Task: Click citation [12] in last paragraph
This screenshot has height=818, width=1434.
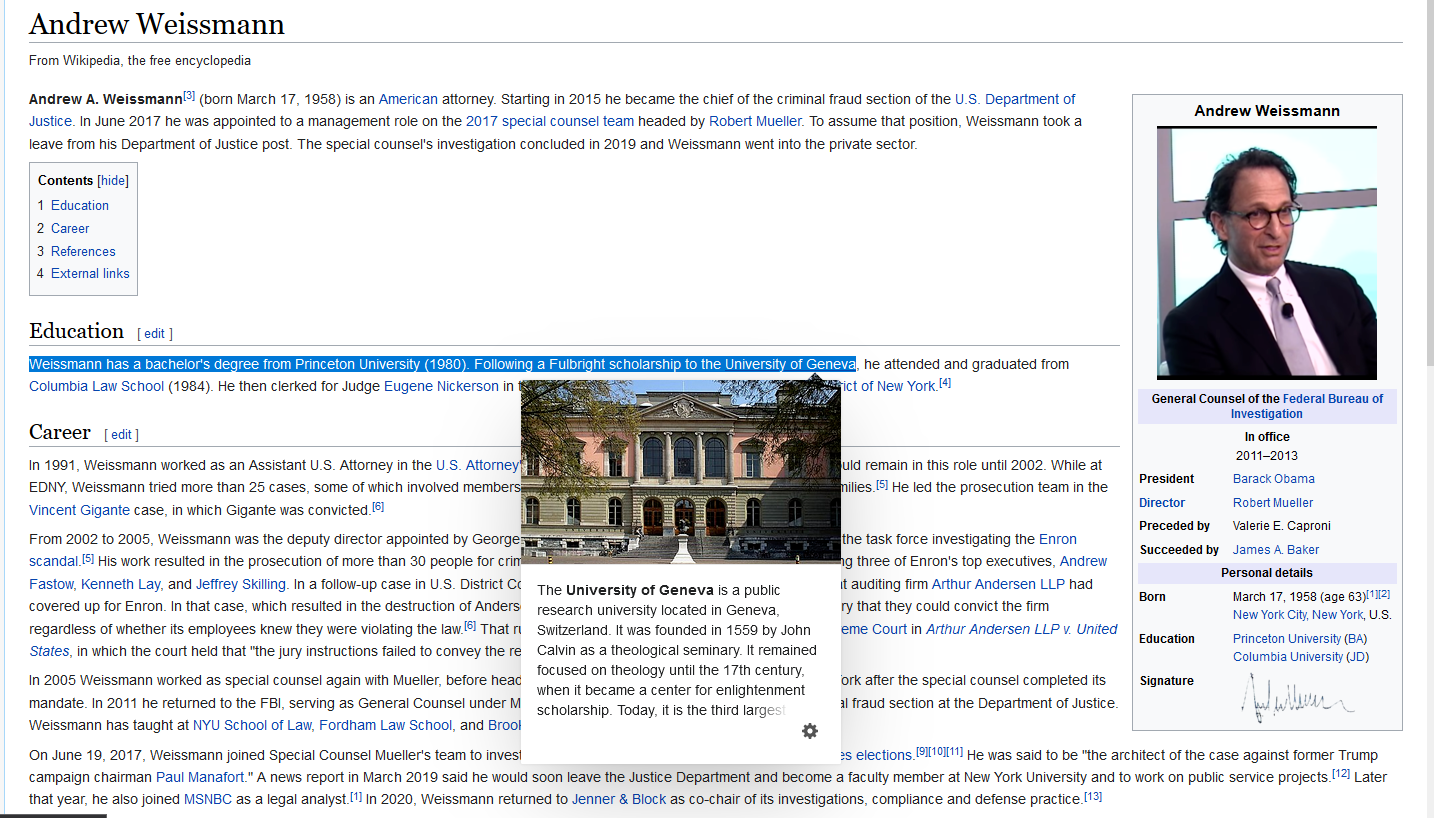Action: coord(1341,773)
